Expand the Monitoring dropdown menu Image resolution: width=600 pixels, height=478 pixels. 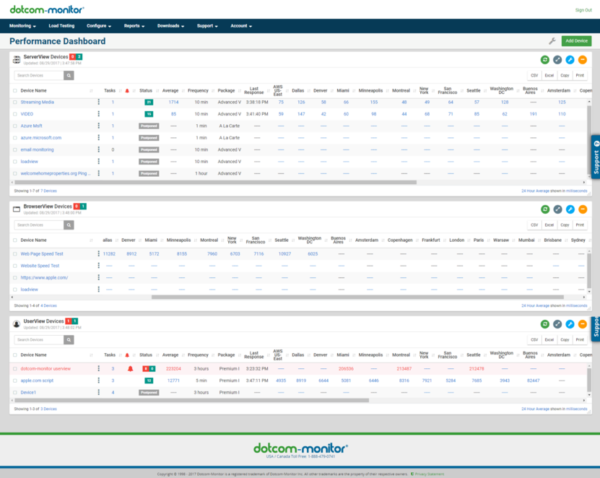click(x=21, y=24)
